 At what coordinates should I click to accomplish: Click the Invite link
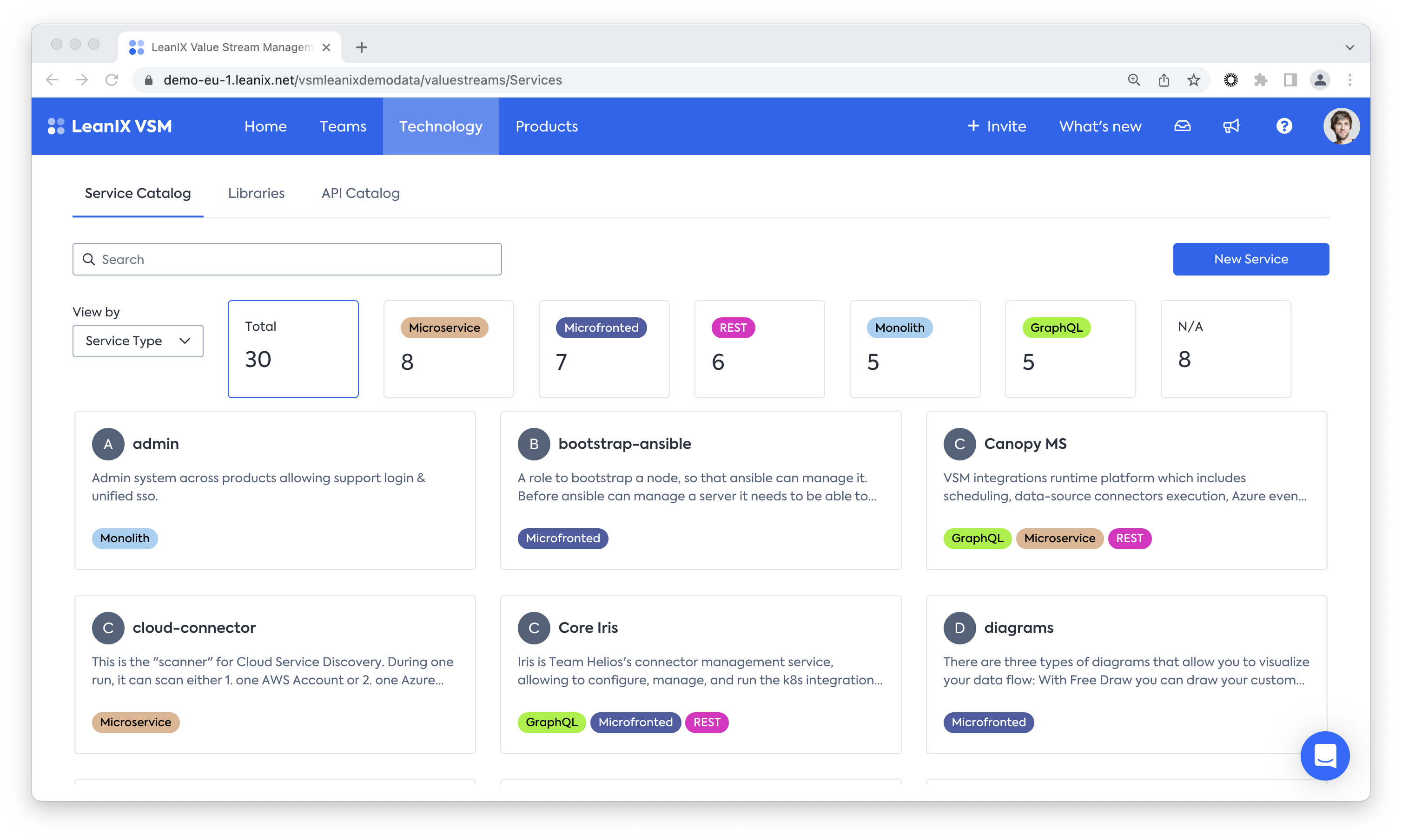point(997,126)
